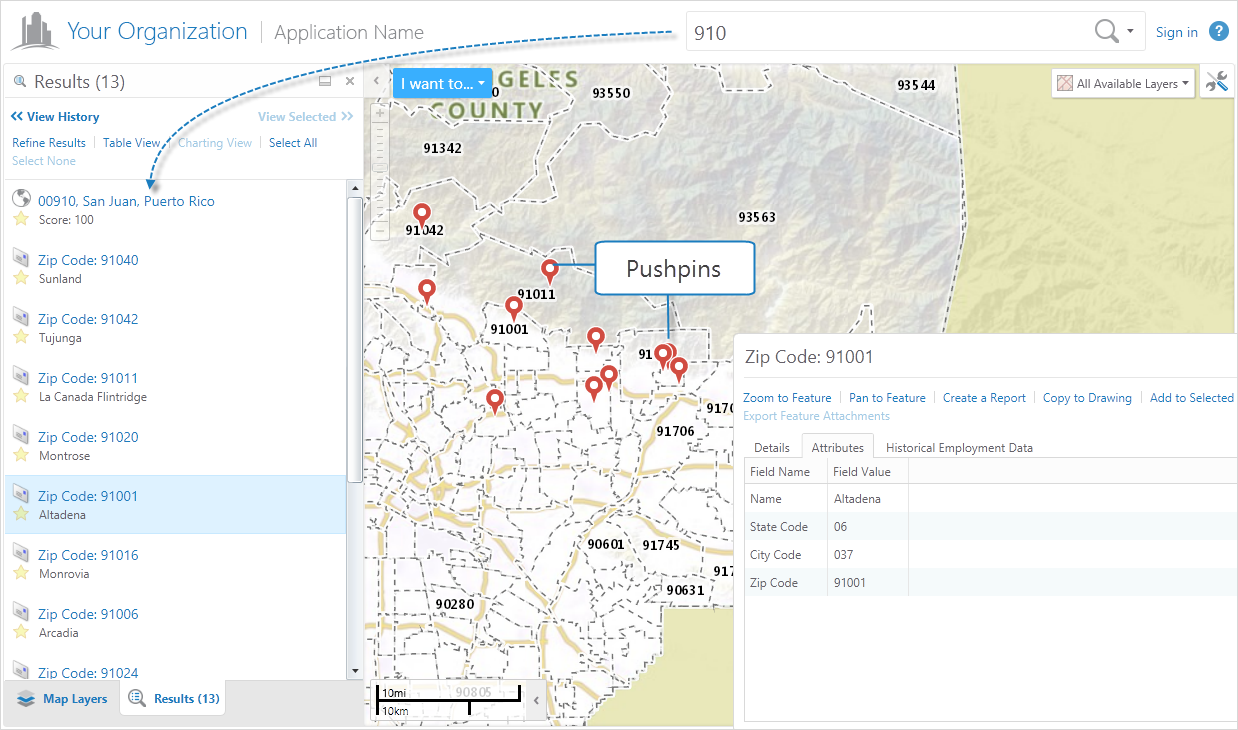
Task: Toggle star for San Juan result
Action: [x=21, y=219]
